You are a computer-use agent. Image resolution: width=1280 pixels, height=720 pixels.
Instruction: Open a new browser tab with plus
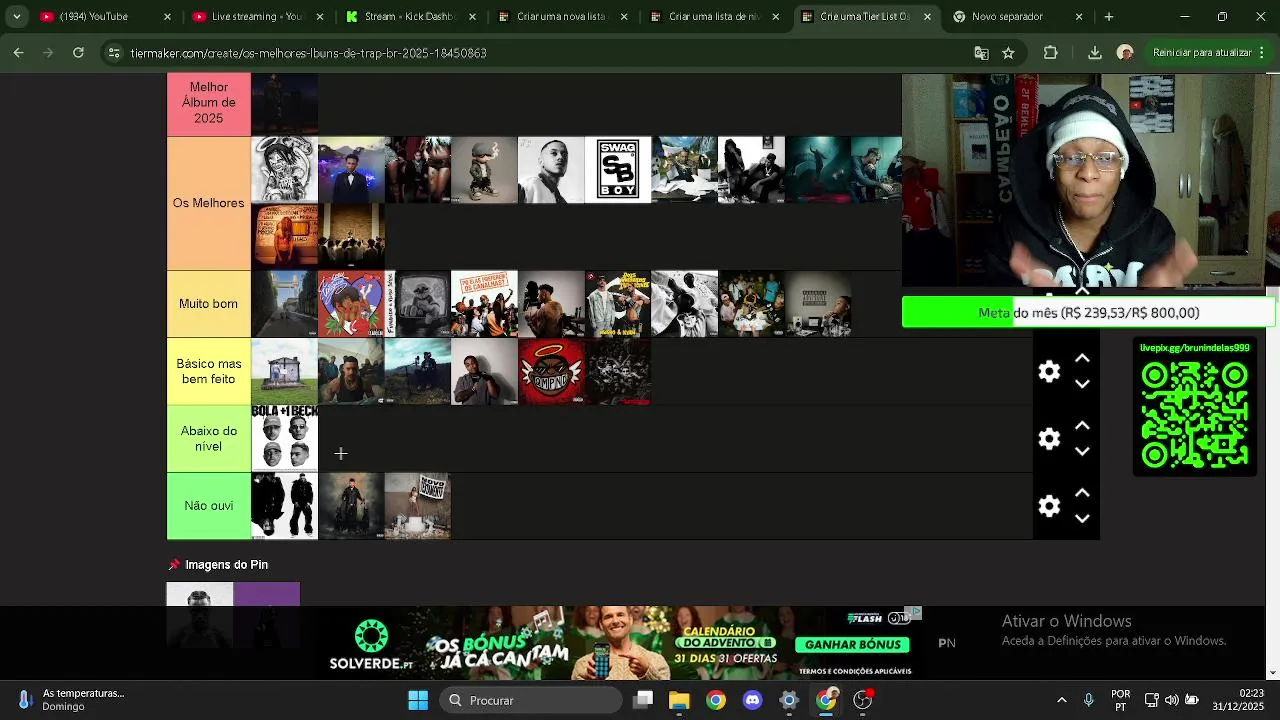pos(1108,17)
